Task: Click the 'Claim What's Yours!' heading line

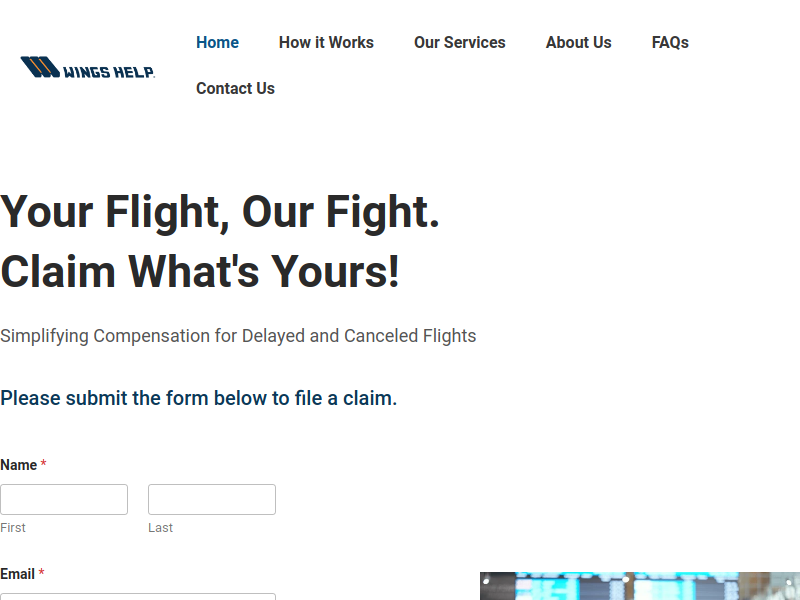Action: coord(200,271)
